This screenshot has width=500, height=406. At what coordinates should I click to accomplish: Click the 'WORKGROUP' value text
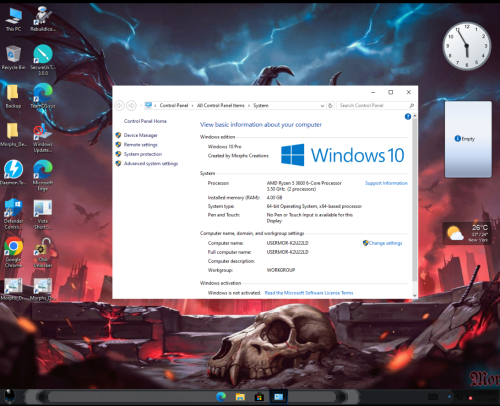[281, 270]
